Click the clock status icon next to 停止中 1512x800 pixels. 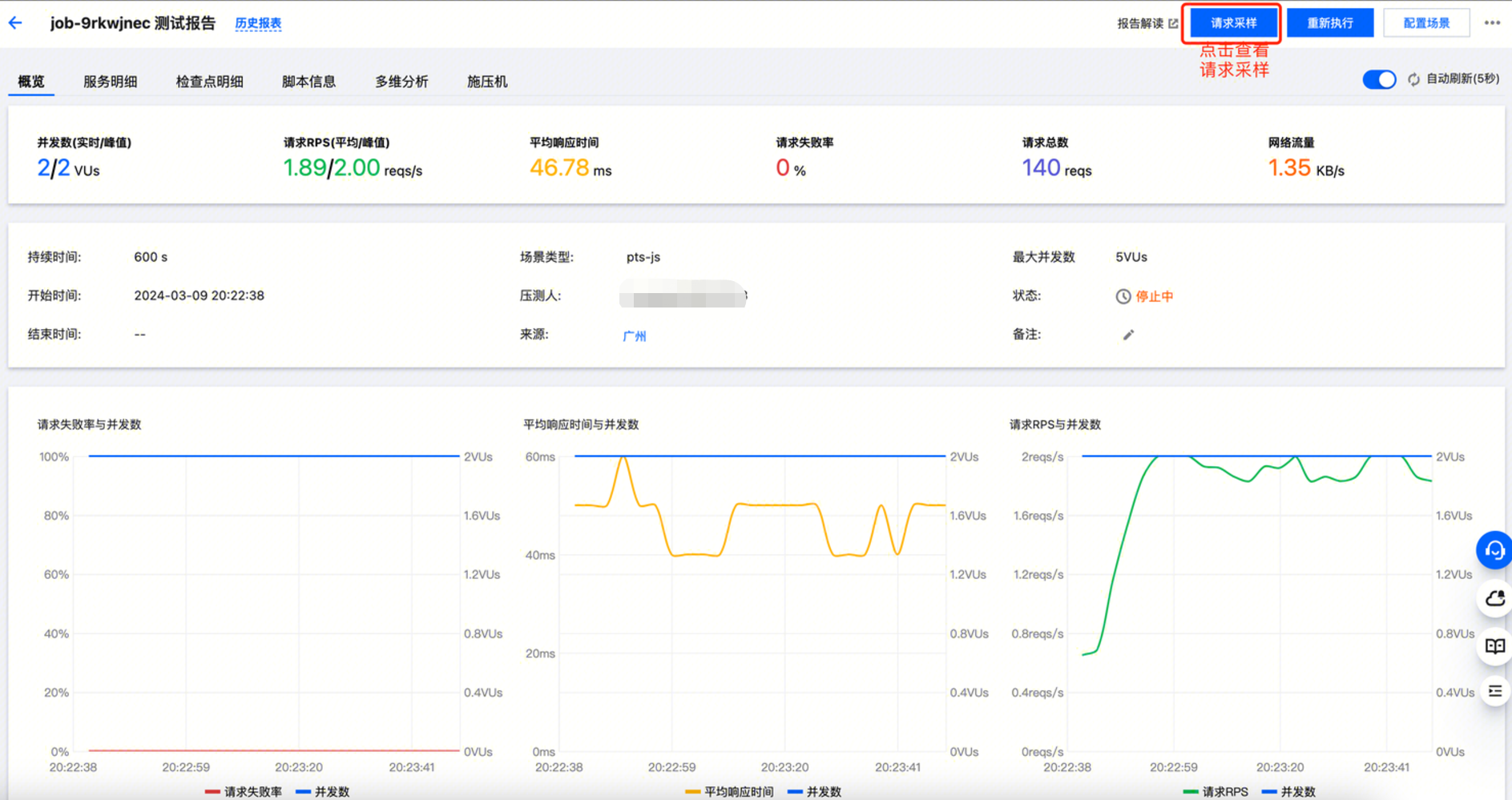point(1123,296)
